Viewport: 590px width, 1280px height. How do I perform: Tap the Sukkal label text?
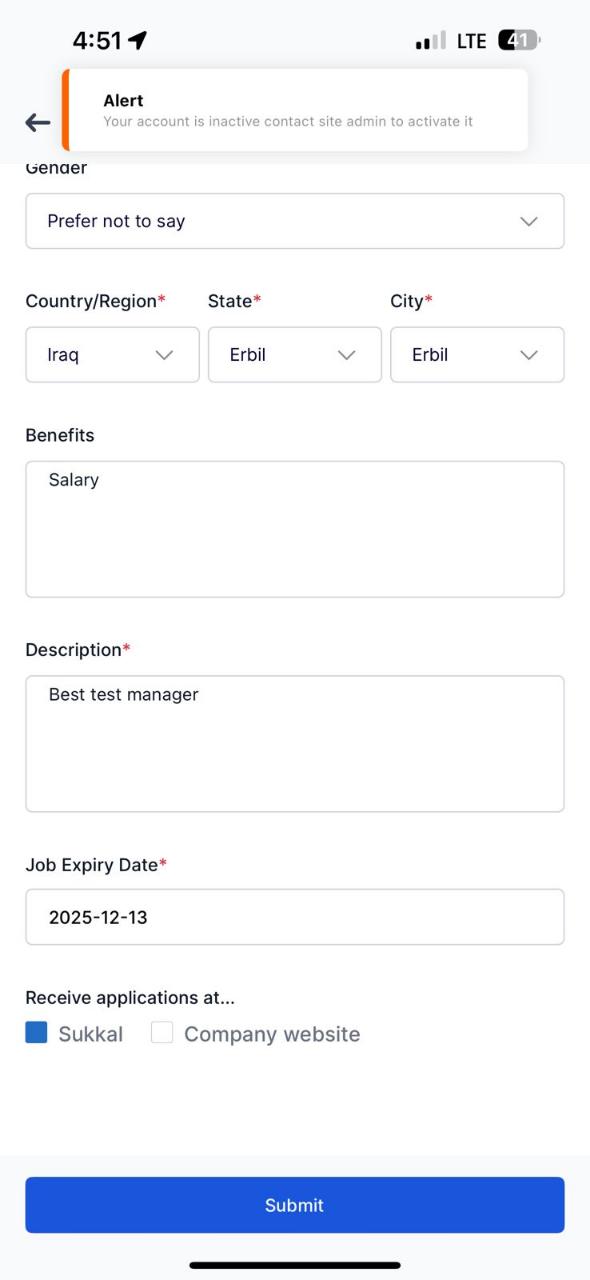point(91,1034)
